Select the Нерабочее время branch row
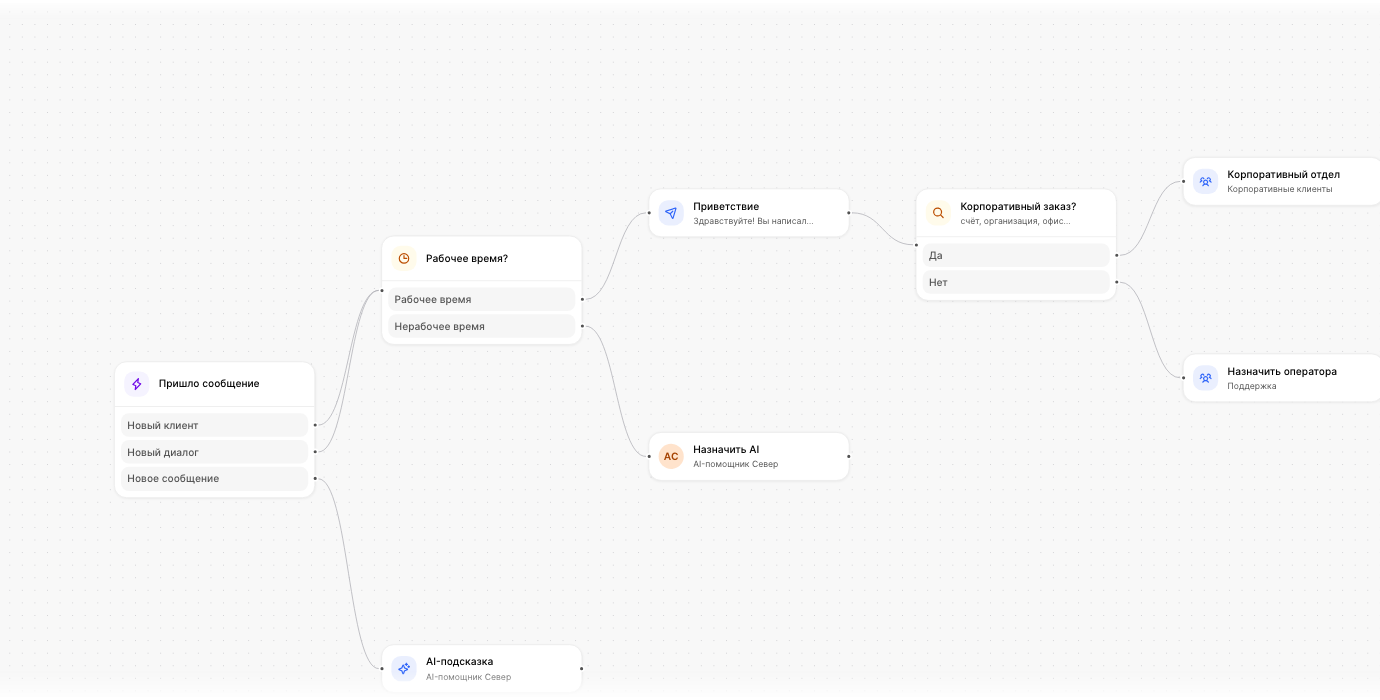Image resolution: width=1380 pixels, height=700 pixels. coord(482,326)
